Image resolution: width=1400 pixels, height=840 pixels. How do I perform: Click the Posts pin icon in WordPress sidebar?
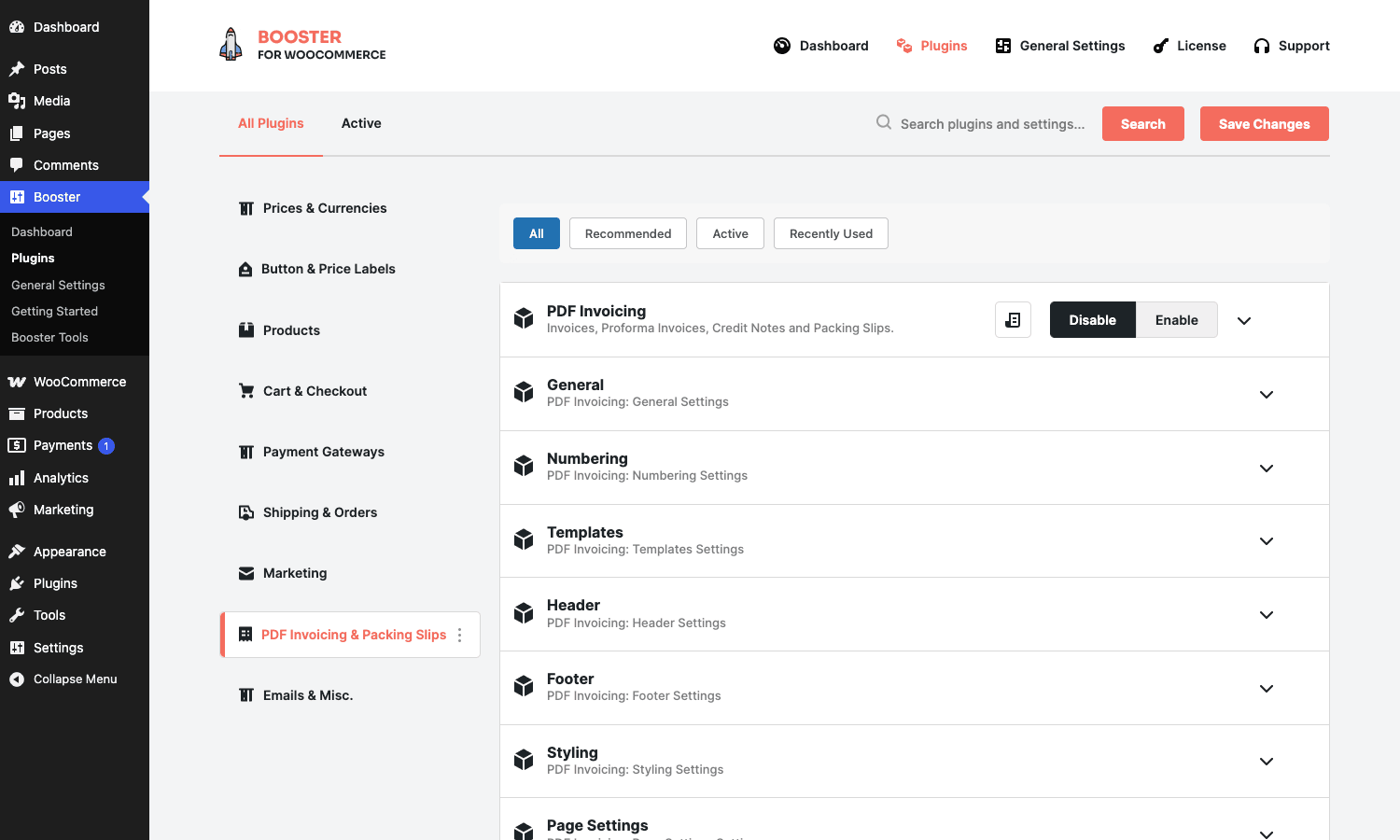(x=17, y=69)
